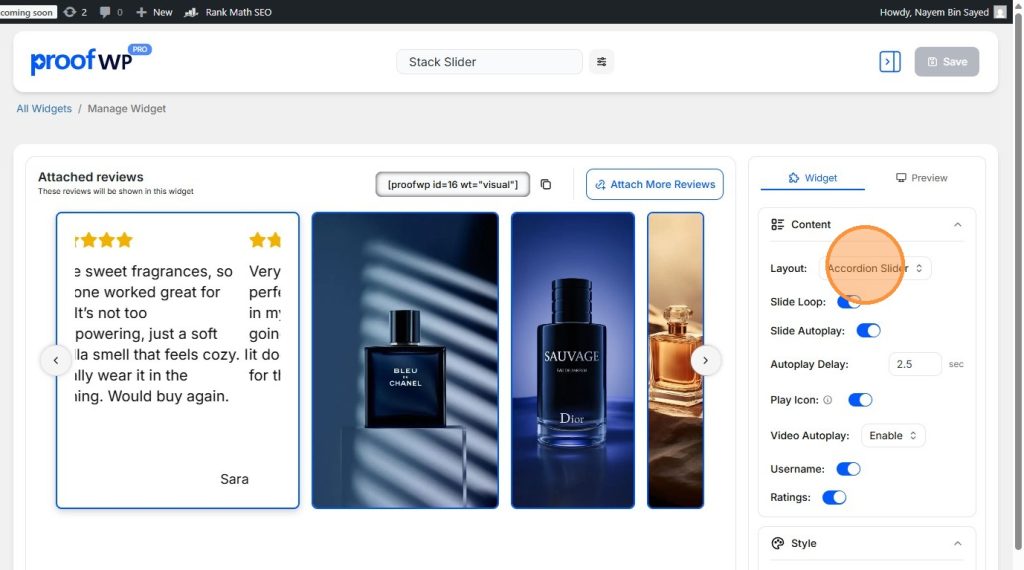Click the ProofWP PRO logo
Image resolution: width=1024 pixels, height=570 pixels.
(x=90, y=59)
